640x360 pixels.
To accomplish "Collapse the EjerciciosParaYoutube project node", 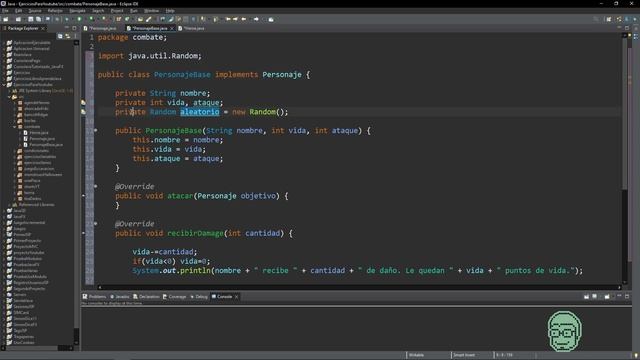I will [x=4, y=84].
